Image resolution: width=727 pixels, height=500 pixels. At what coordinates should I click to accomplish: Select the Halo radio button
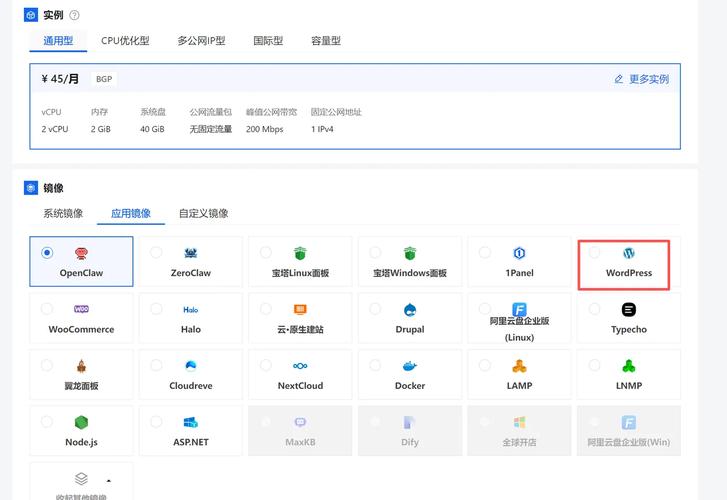pyautogui.click(x=156, y=308)
